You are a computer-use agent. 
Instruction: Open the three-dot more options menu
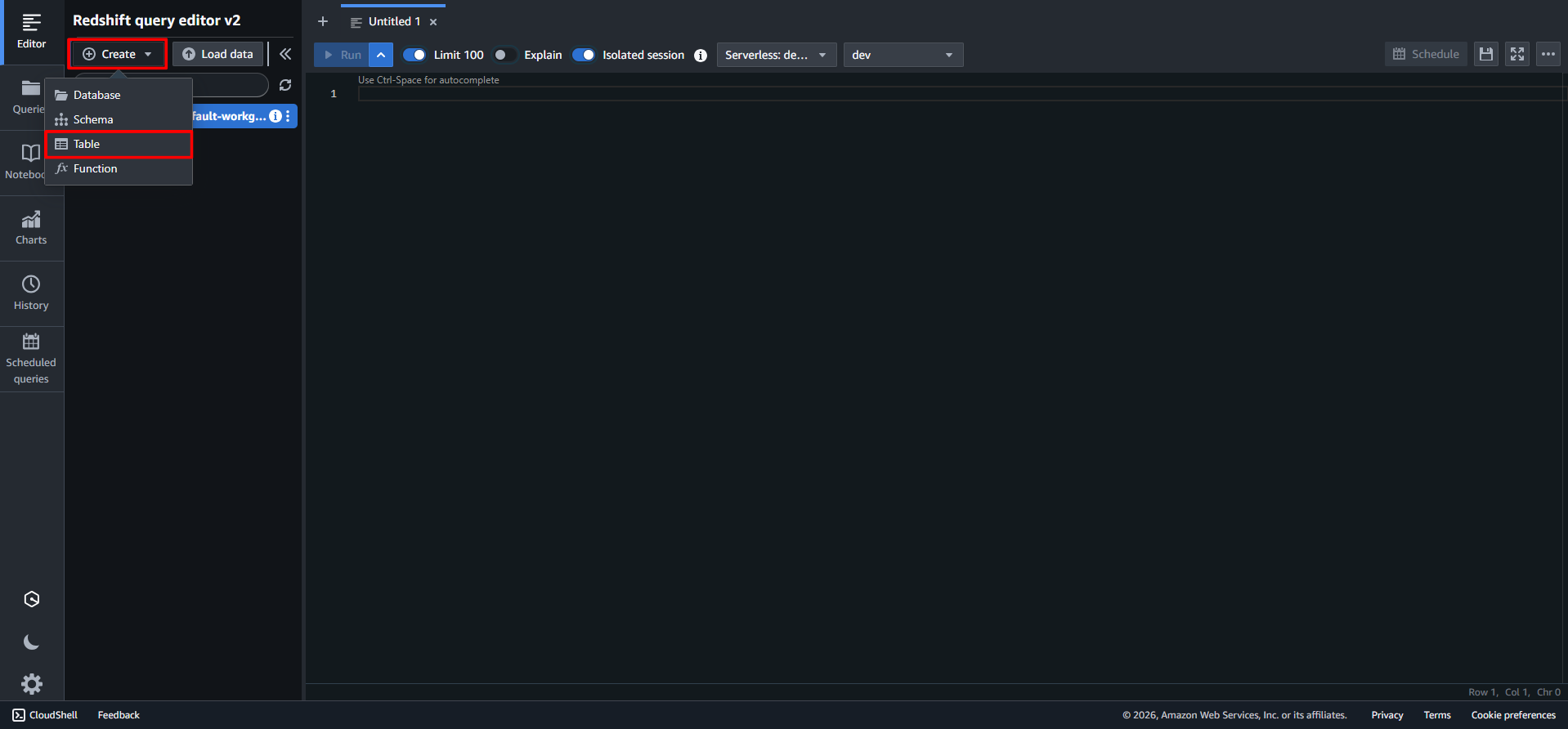click(x=1548, y=54)
